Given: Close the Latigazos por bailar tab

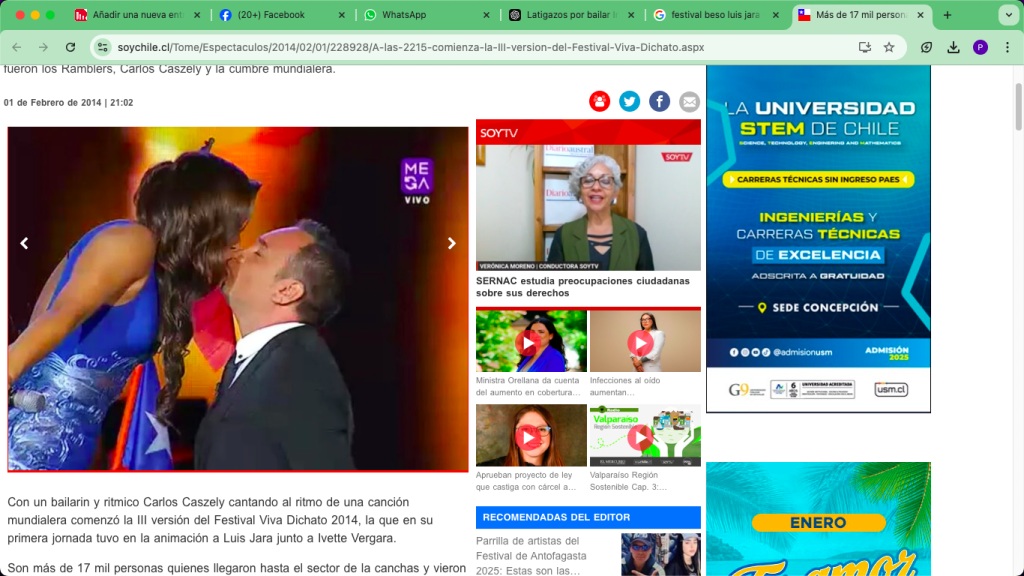Looking at the screenshot, I should pyautogui.click(x=631, y=15).
